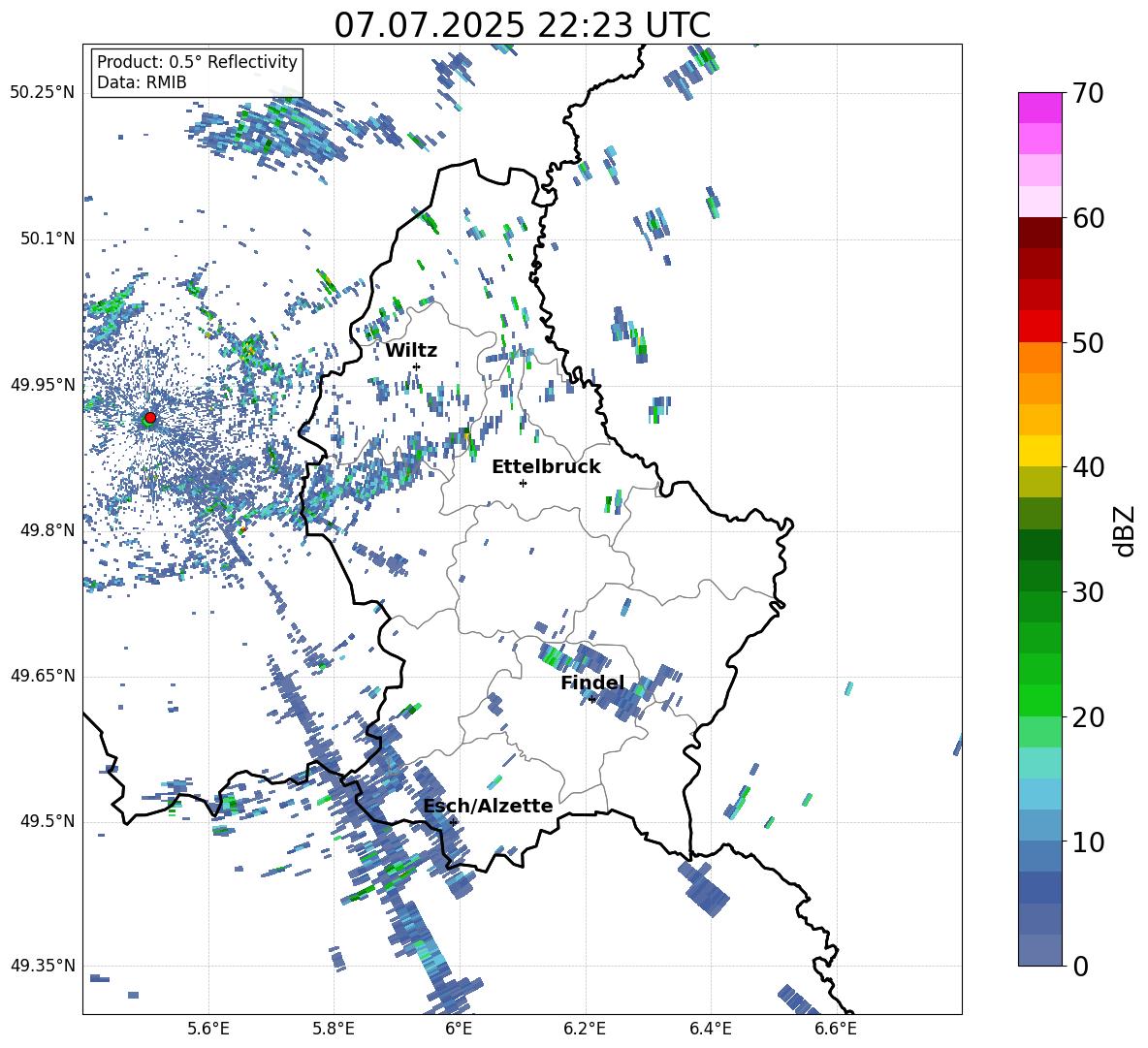Click the magenta top colorbar swatch
This screenshot has height=1048, width=1148.
coord(1039,108)
